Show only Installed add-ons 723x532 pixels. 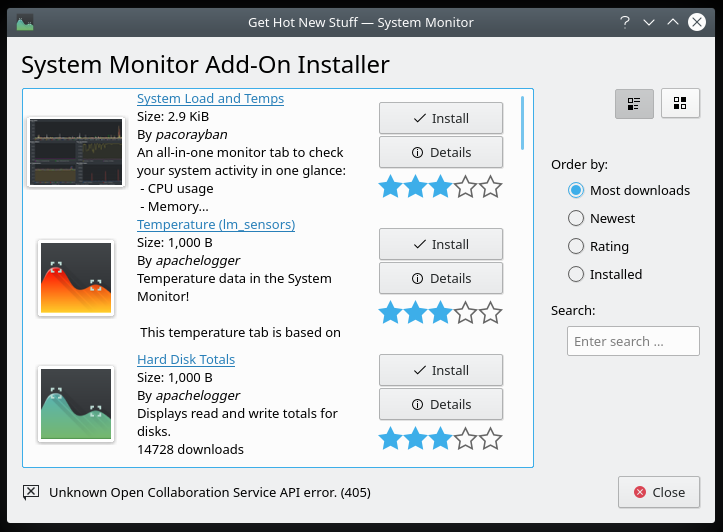pos(576,274)
